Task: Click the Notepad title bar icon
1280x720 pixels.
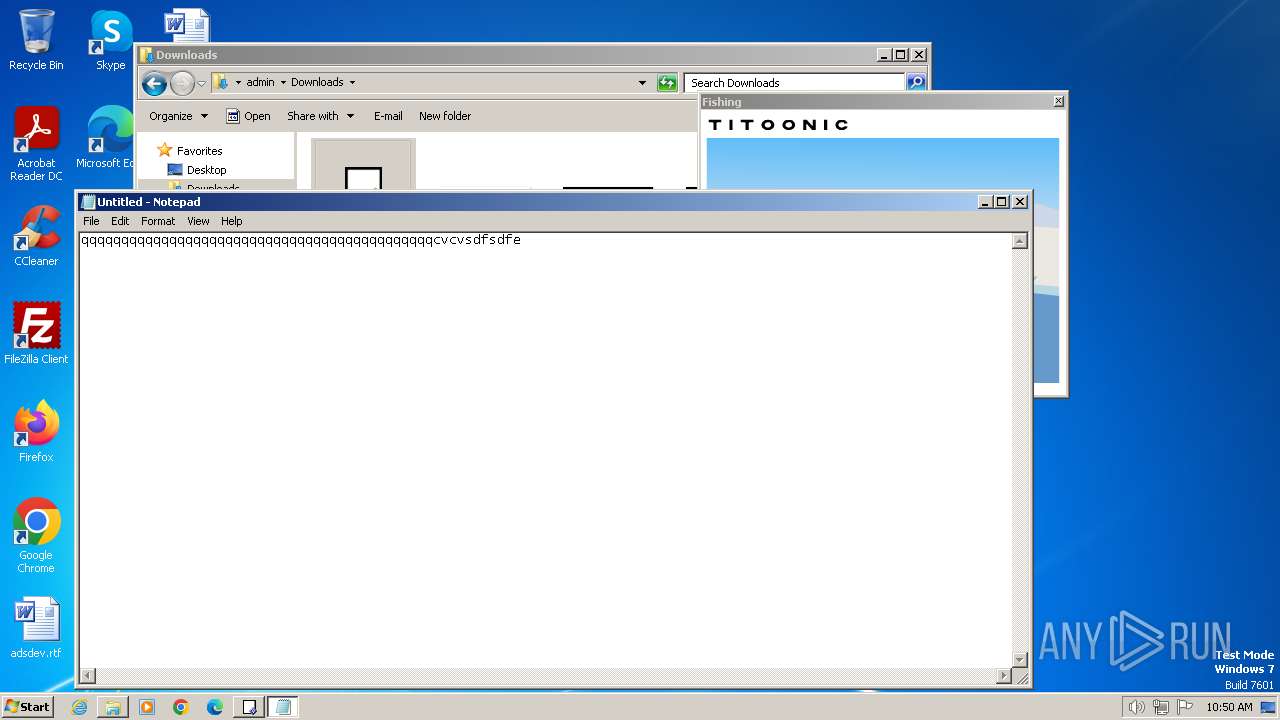Action: [88, 202]
